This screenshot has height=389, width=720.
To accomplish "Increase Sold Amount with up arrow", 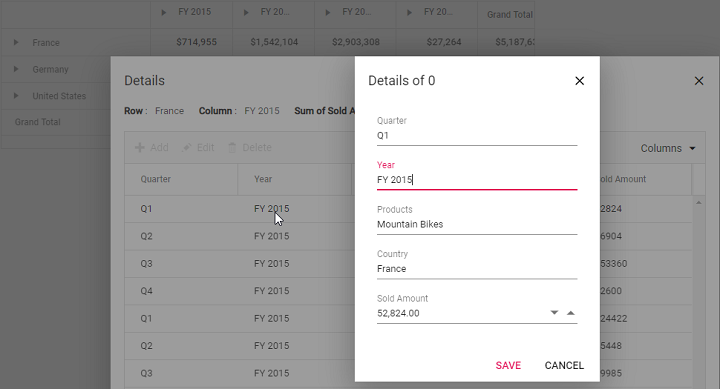I will click(x=571, y=313).
